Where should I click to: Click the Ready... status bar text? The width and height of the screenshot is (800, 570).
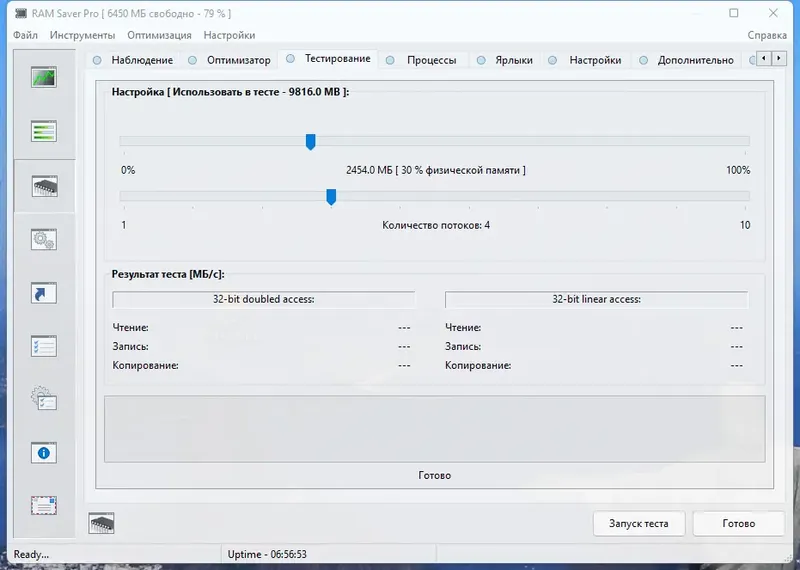[x=31, y=554]
